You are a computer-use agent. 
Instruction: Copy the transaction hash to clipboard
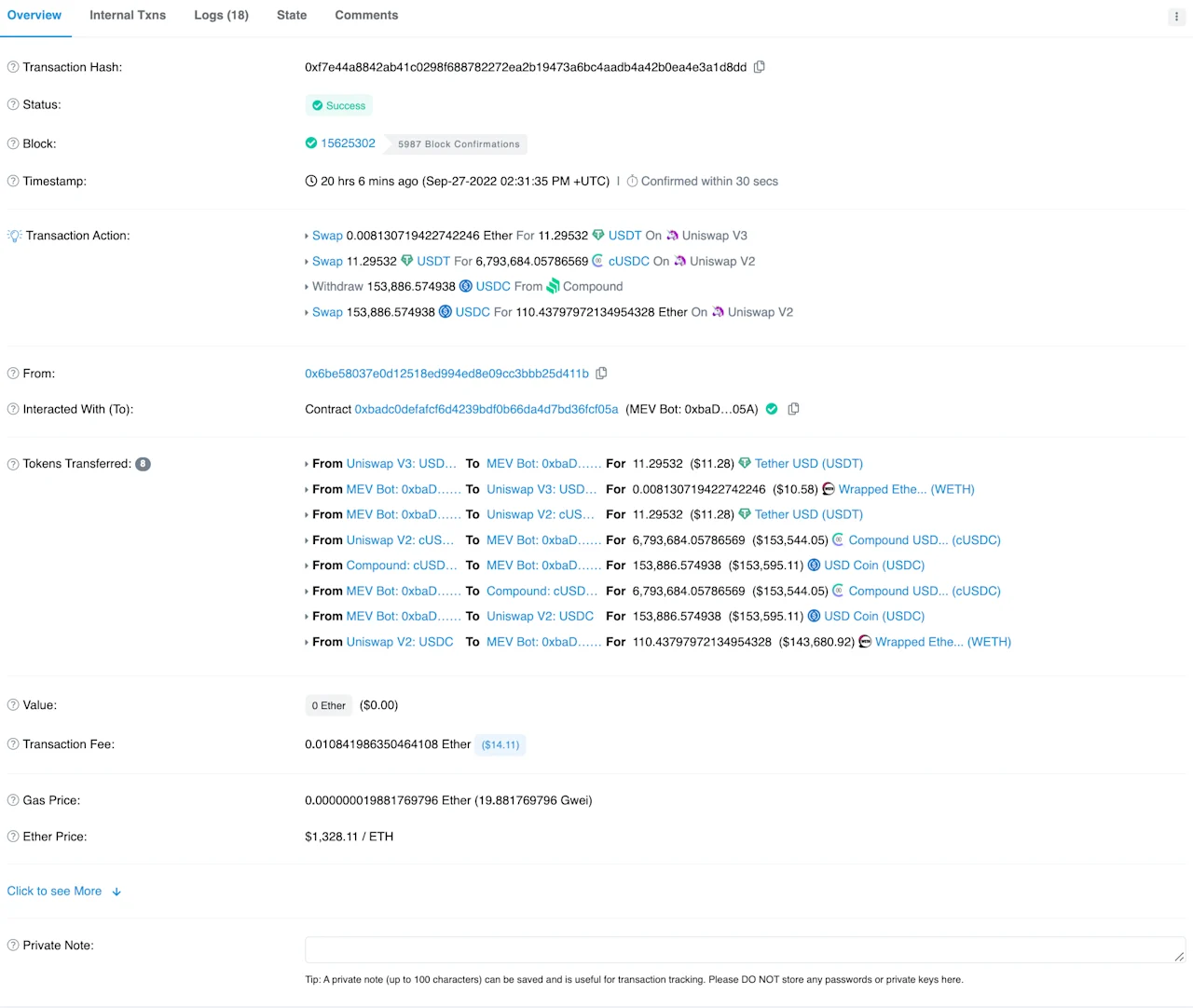pos(760,67)
